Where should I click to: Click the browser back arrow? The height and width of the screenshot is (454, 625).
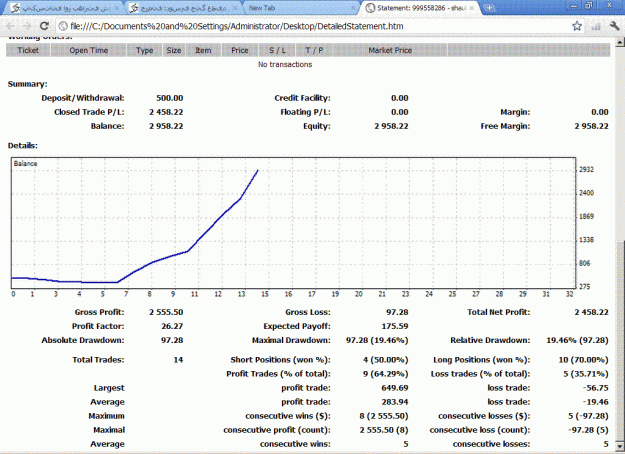point(10,26)
